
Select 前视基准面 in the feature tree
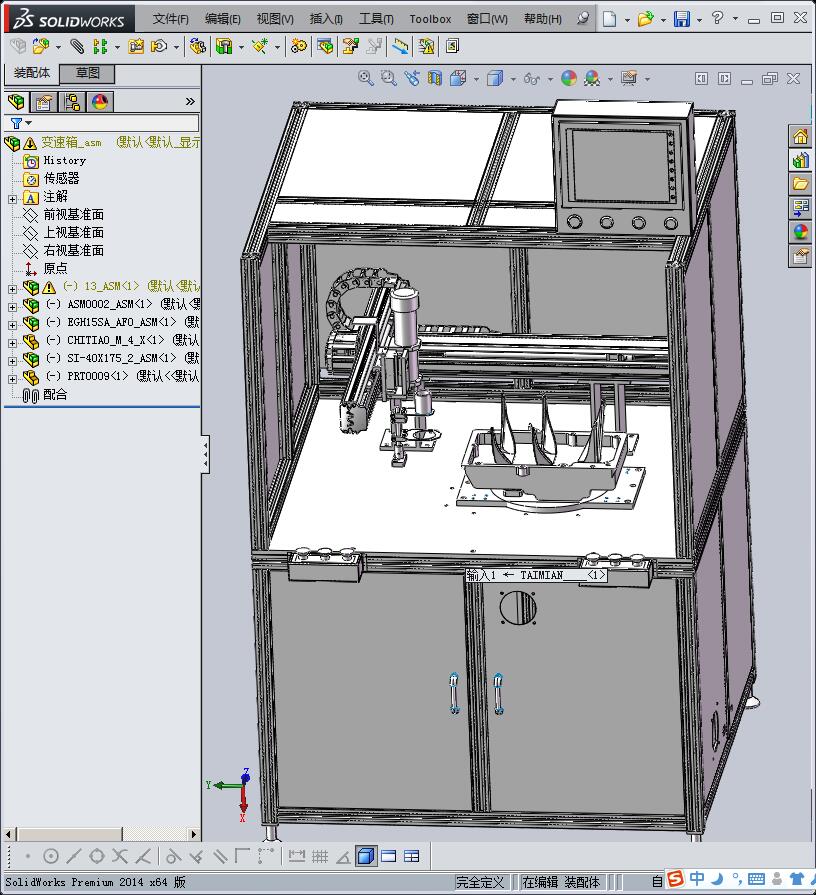pyautogui.click(x=73, y=215)
